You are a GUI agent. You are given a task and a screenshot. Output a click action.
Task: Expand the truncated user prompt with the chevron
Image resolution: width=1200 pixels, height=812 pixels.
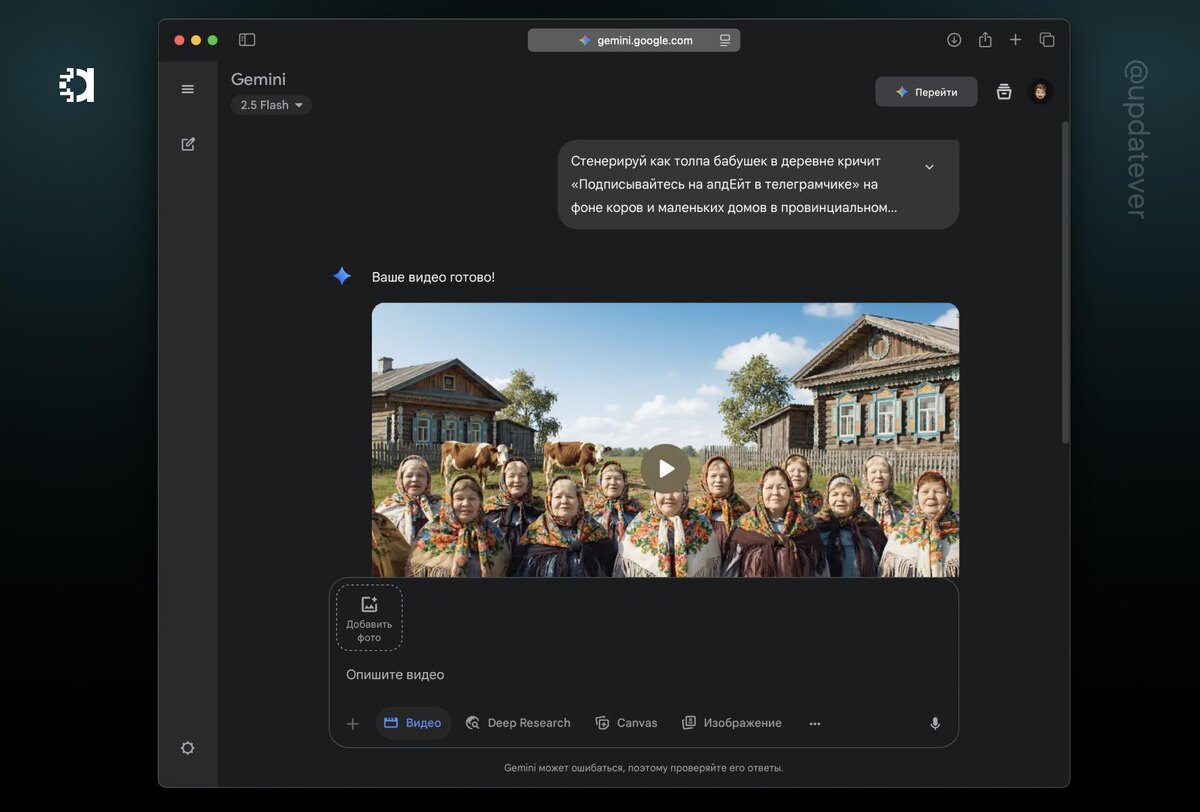tap(929, 167)
